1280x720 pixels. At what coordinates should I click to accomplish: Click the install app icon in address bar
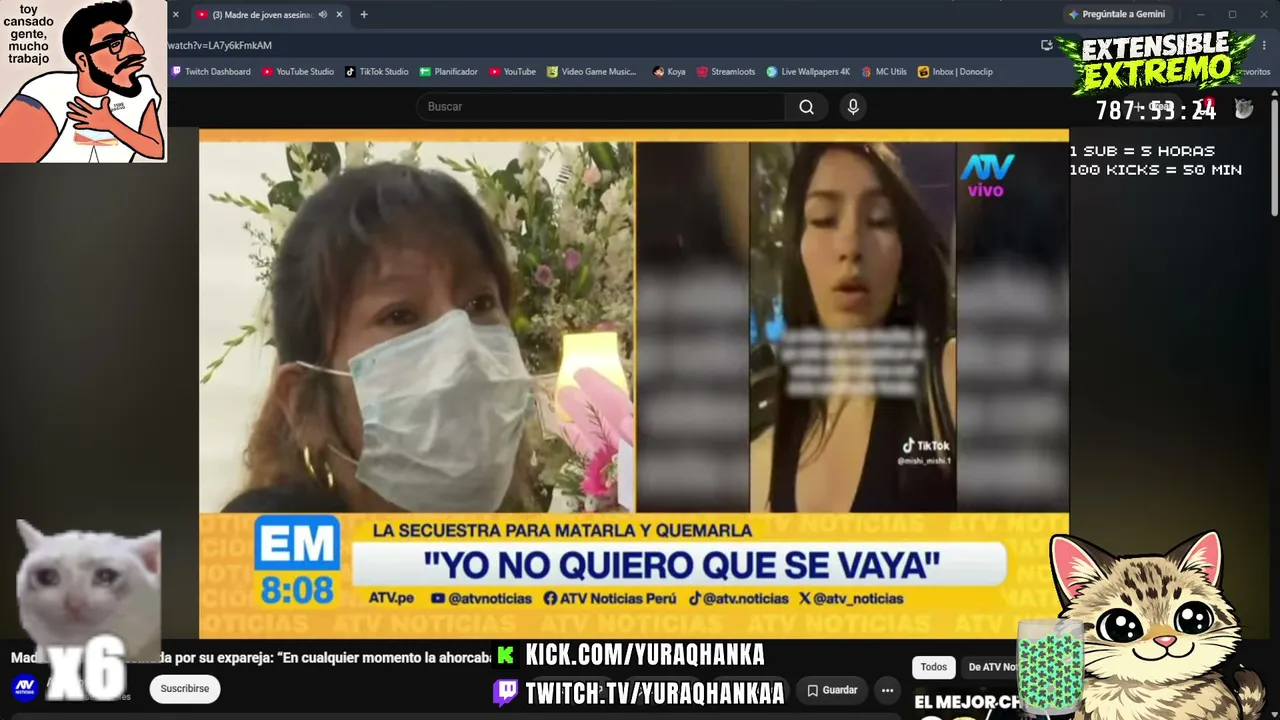(x=1046, y=45)
